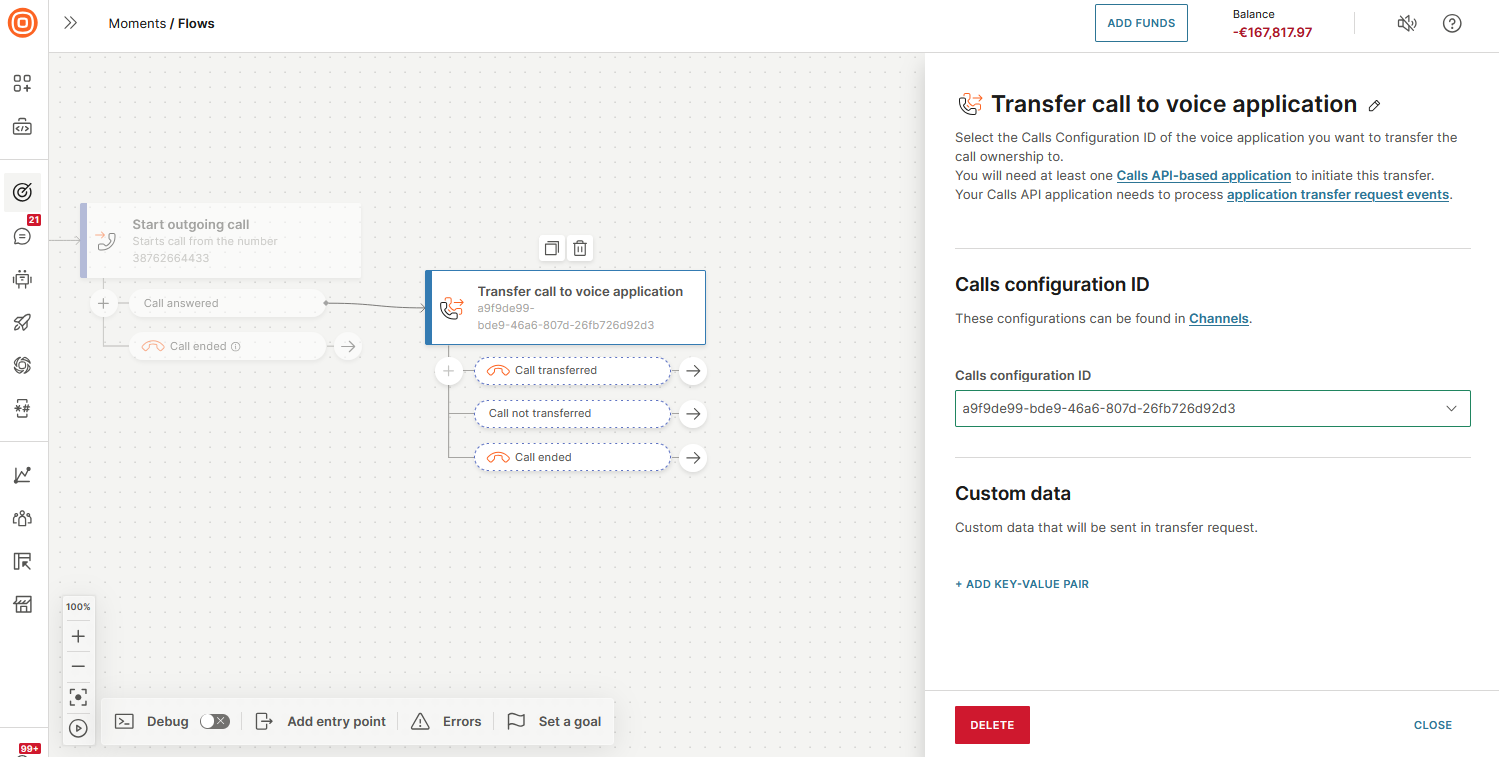The image size is (1499, 757).
Task: Click the Debug label in bottom toolbar
Action: click(168, 722)
